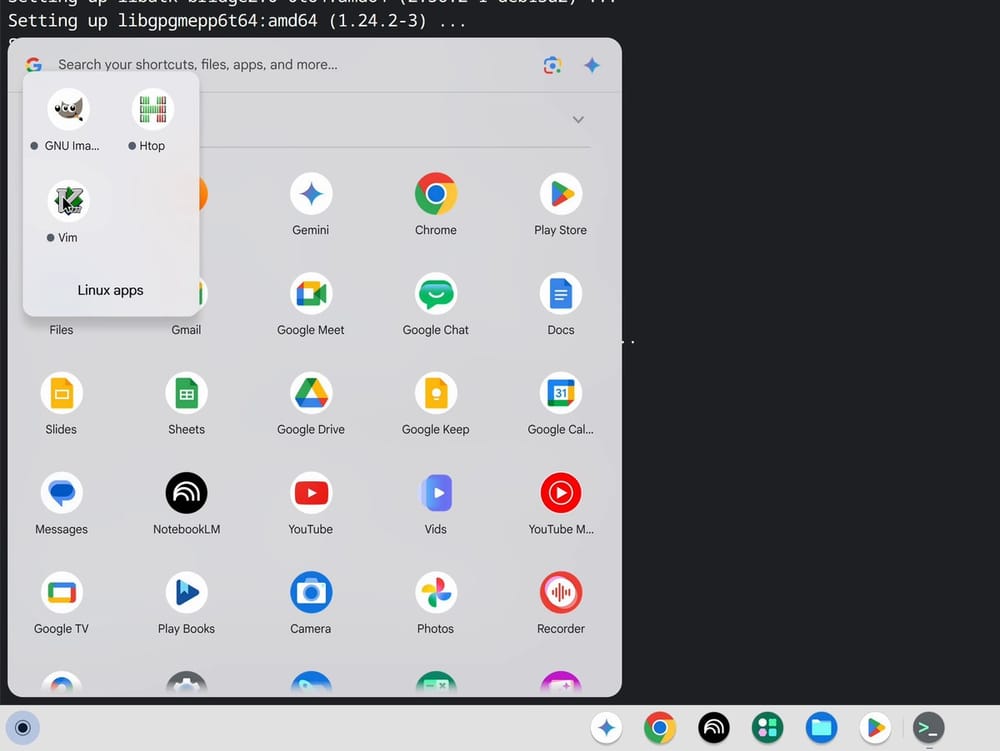The height and width of the screenshot is (751, 1000).
Task: Open the green grid app on shelf
Action: [x=767, y=727]
